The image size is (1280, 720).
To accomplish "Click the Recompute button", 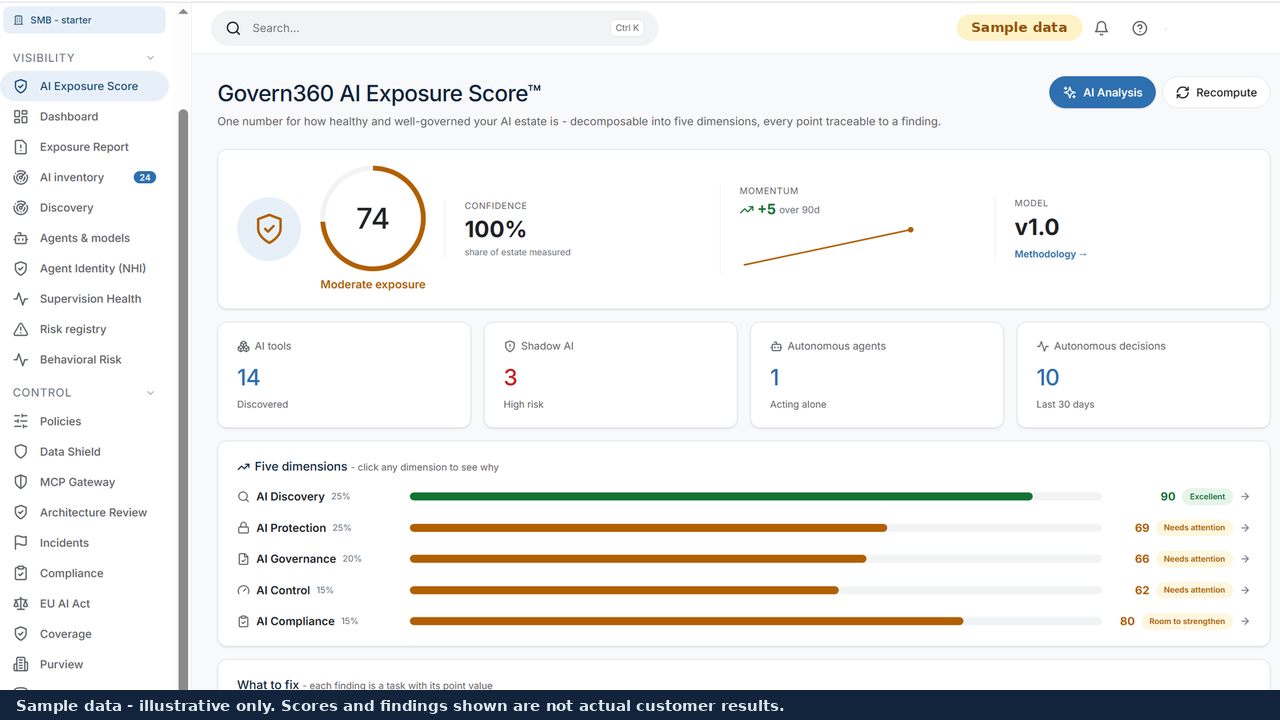I will 1216,92.
